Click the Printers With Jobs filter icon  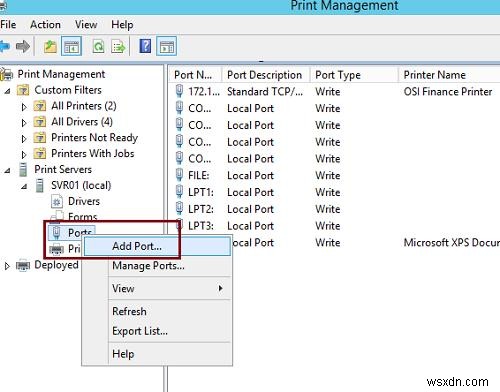click(40, 154)
